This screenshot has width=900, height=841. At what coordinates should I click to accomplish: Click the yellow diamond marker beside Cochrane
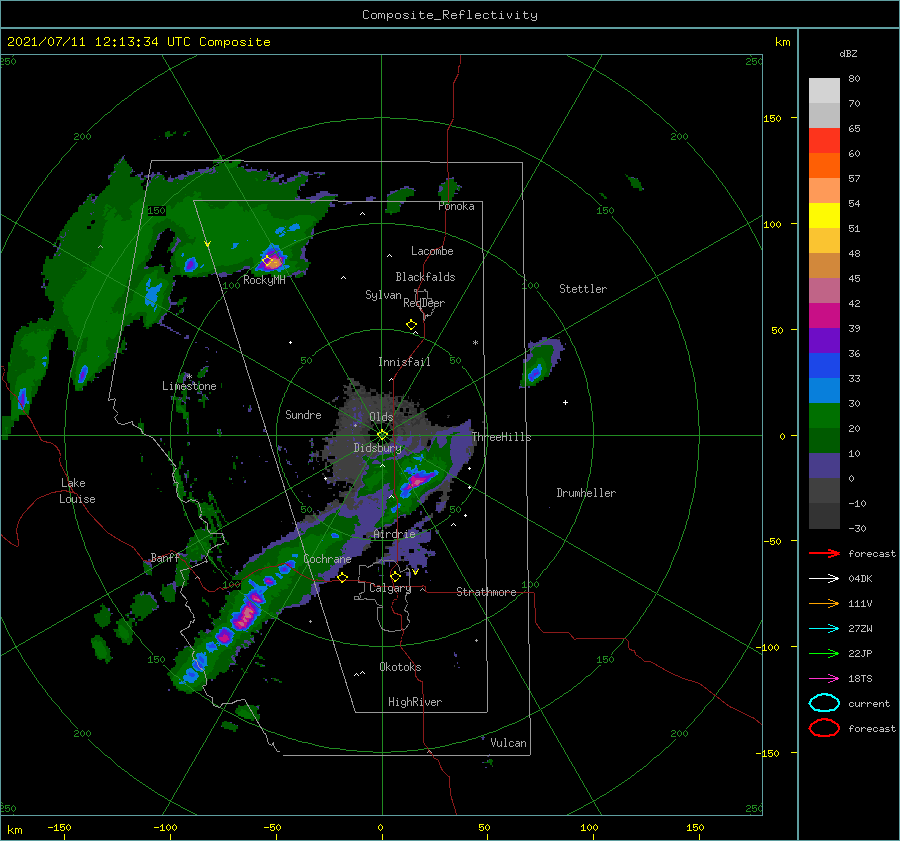343,578
